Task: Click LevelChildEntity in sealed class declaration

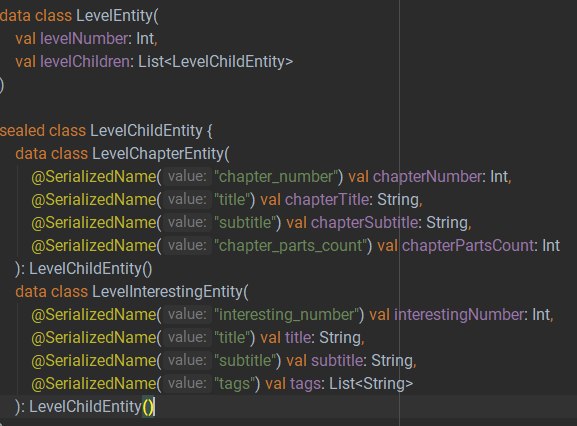Action: point(146,131)
